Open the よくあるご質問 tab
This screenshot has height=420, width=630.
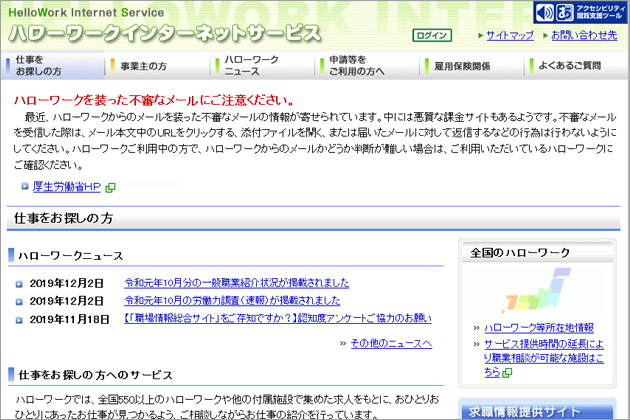[567, 66]
